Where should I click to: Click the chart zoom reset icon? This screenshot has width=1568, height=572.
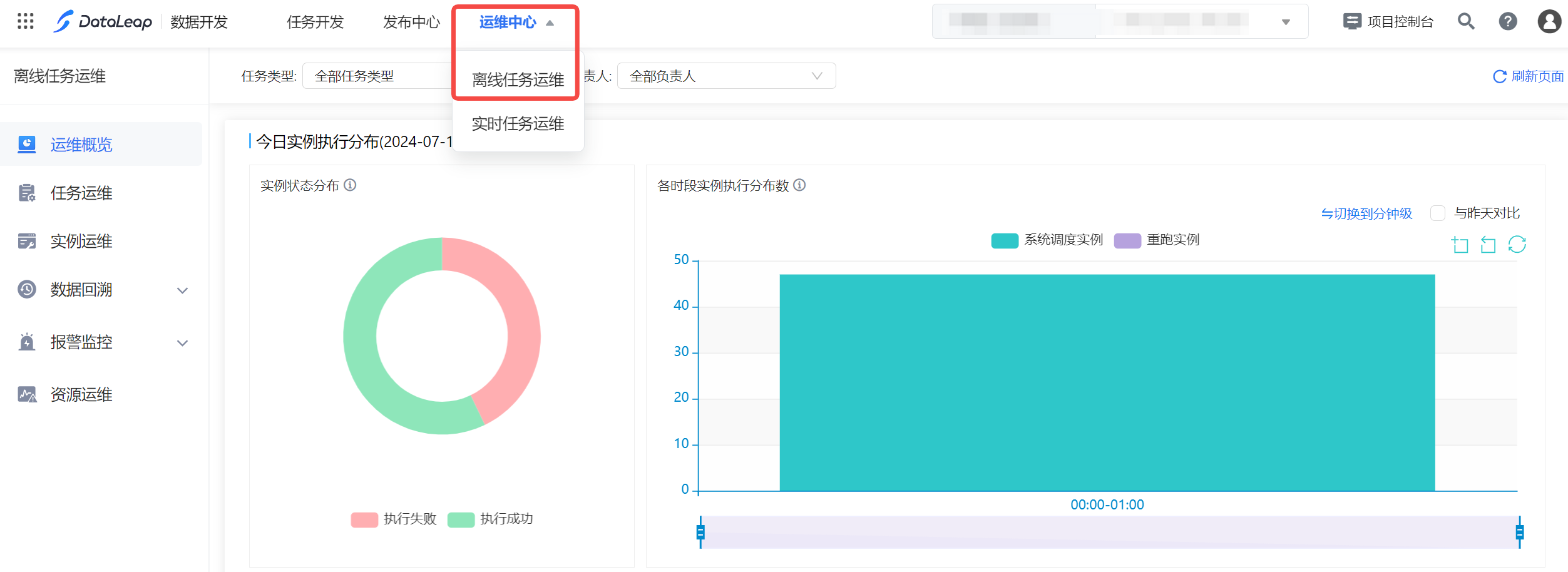(x=1488, y=244)
